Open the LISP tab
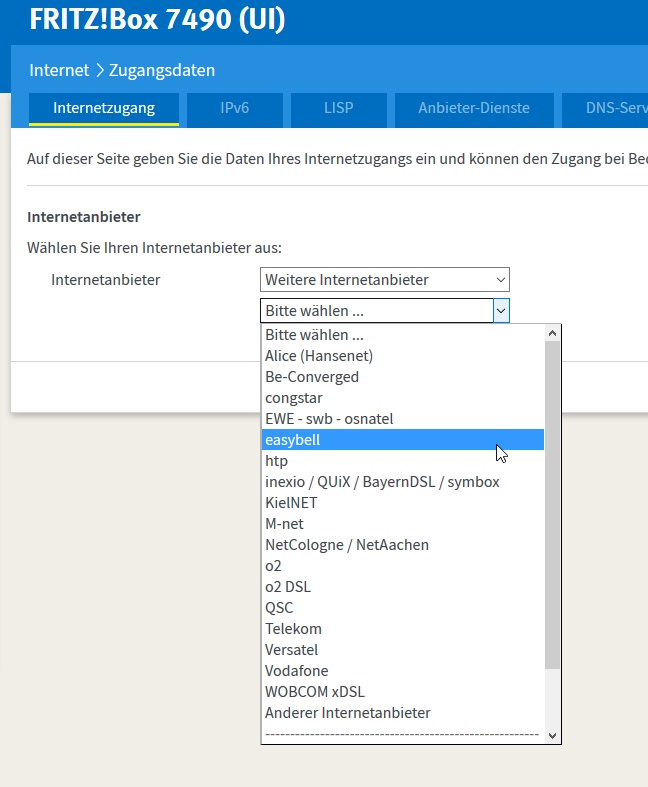The width and height of the screenshot is (648, 787). 338,108
